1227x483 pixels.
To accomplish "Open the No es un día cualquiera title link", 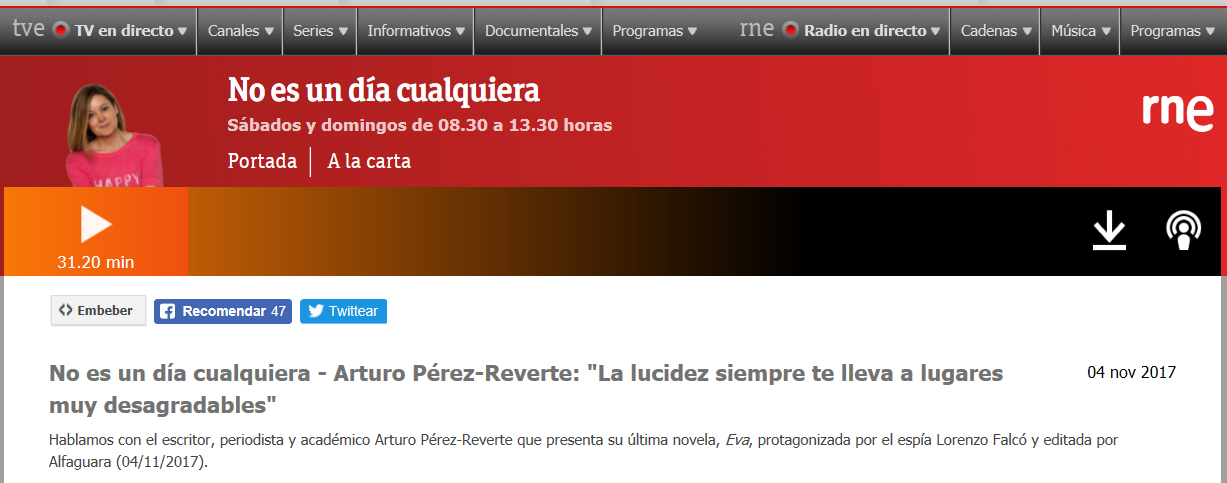I will pos(384,91).
